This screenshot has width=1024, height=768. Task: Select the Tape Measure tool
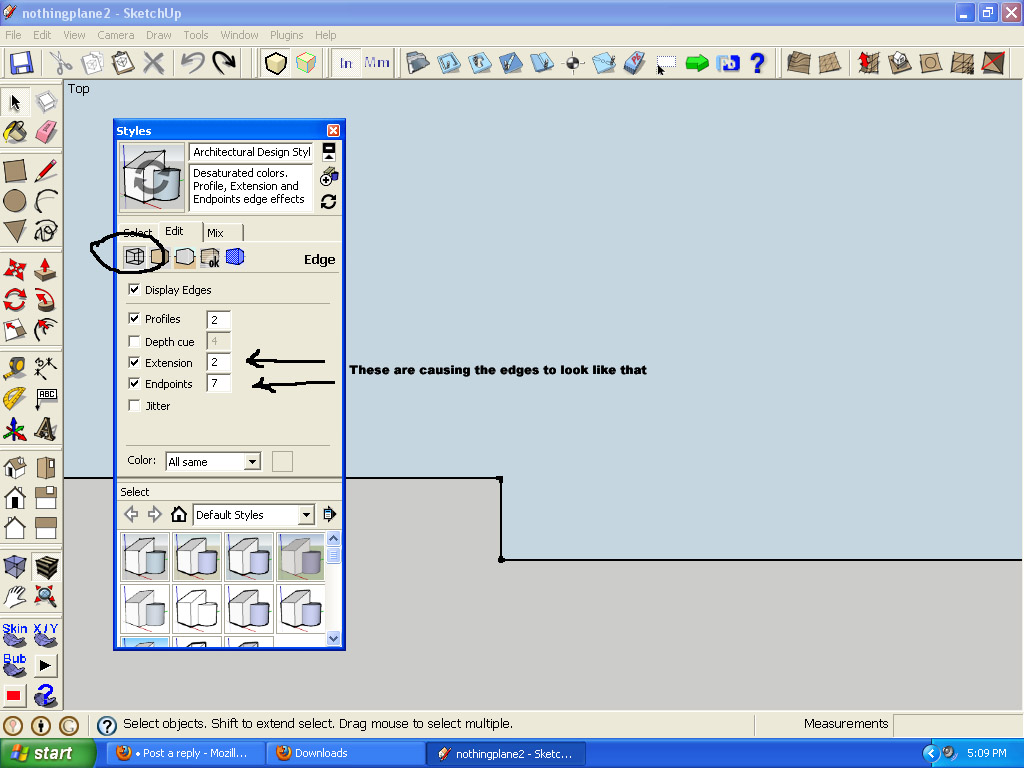pyautogui.click(x=15, y=367)
